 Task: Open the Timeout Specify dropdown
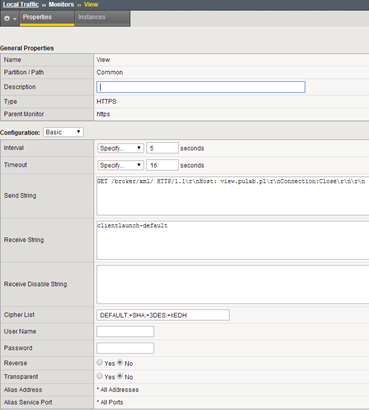(120, 165)
